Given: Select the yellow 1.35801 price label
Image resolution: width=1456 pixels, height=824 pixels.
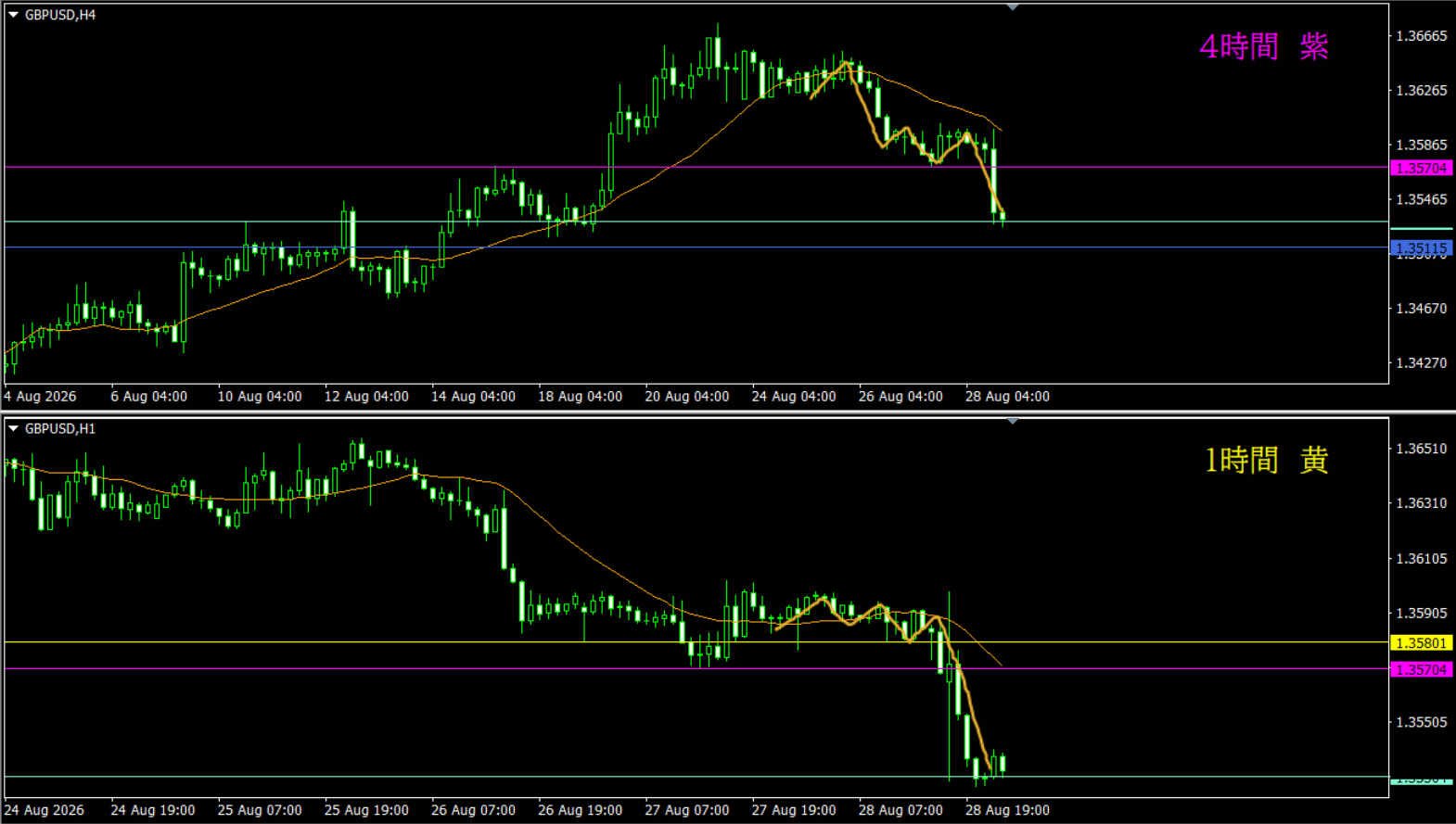Looking at the screenshot, I should pyautogui.click(x=1422, y=643).
